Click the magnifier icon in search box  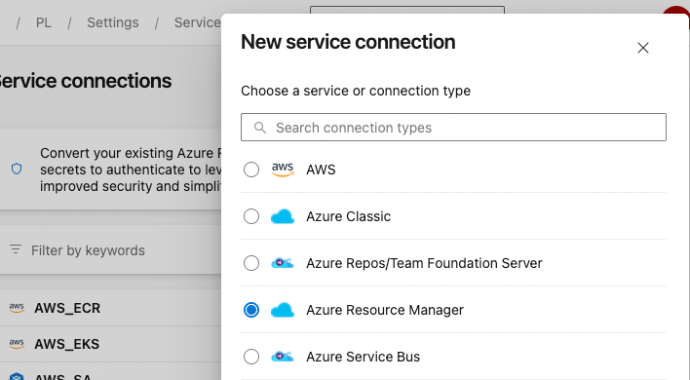tap(260, 128)
